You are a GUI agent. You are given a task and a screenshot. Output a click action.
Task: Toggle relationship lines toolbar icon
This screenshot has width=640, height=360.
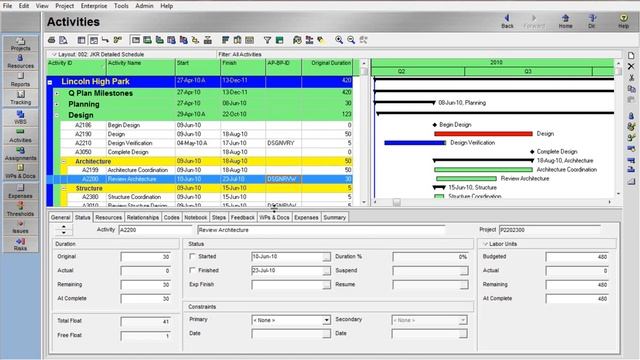pyautogui.click(x=106, y=40)
